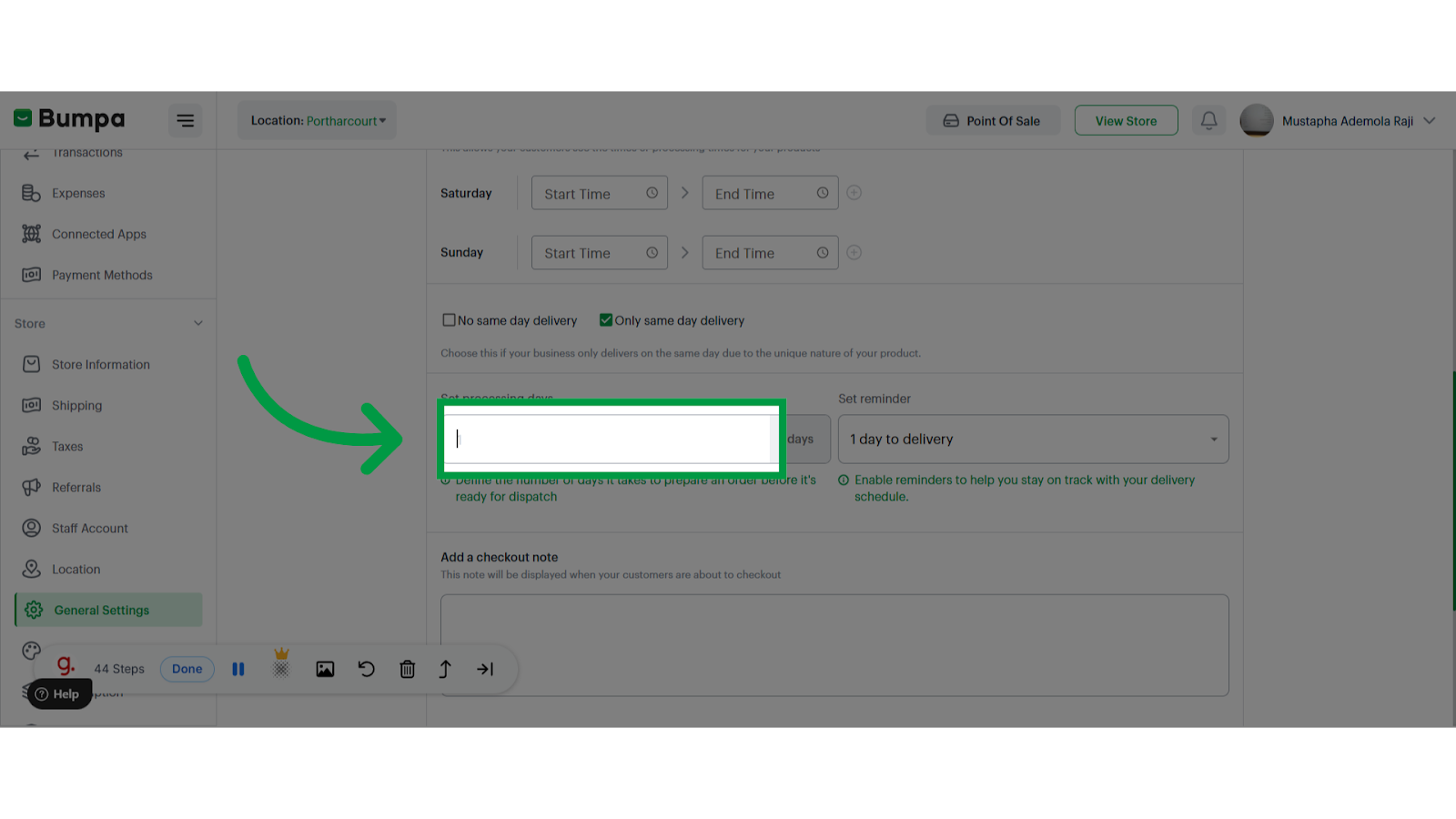Image resolution: width=1456 pixels, height=819 pixels.
Task: Click the Point Of Sale button
Action: coord(993,120)
